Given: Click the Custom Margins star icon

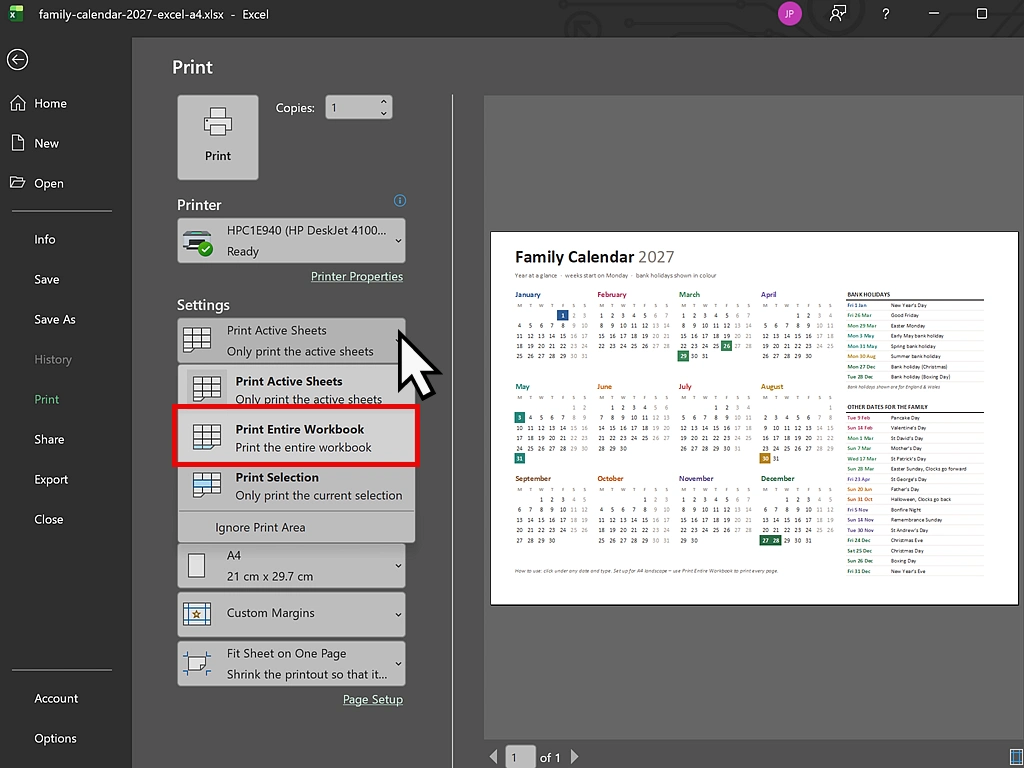Looking at the screenshot, I should 197,614.
